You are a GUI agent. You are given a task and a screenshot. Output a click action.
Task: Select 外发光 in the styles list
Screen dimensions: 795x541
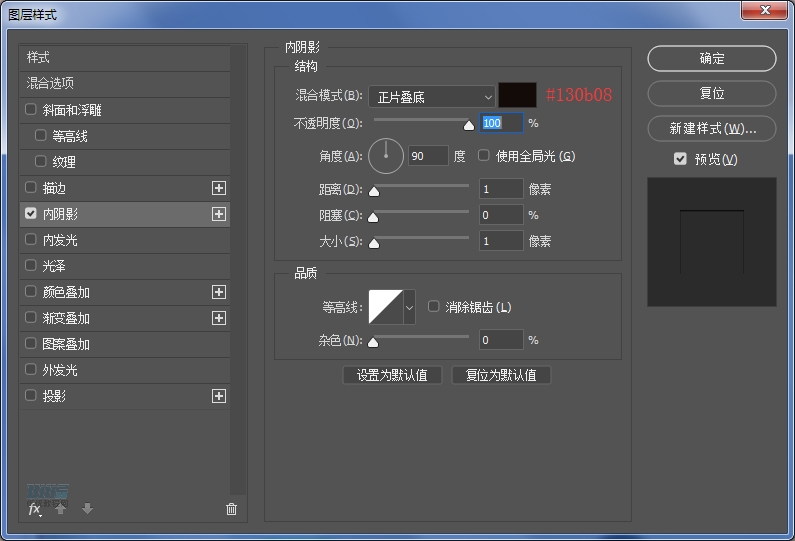(x=59, y=370)
